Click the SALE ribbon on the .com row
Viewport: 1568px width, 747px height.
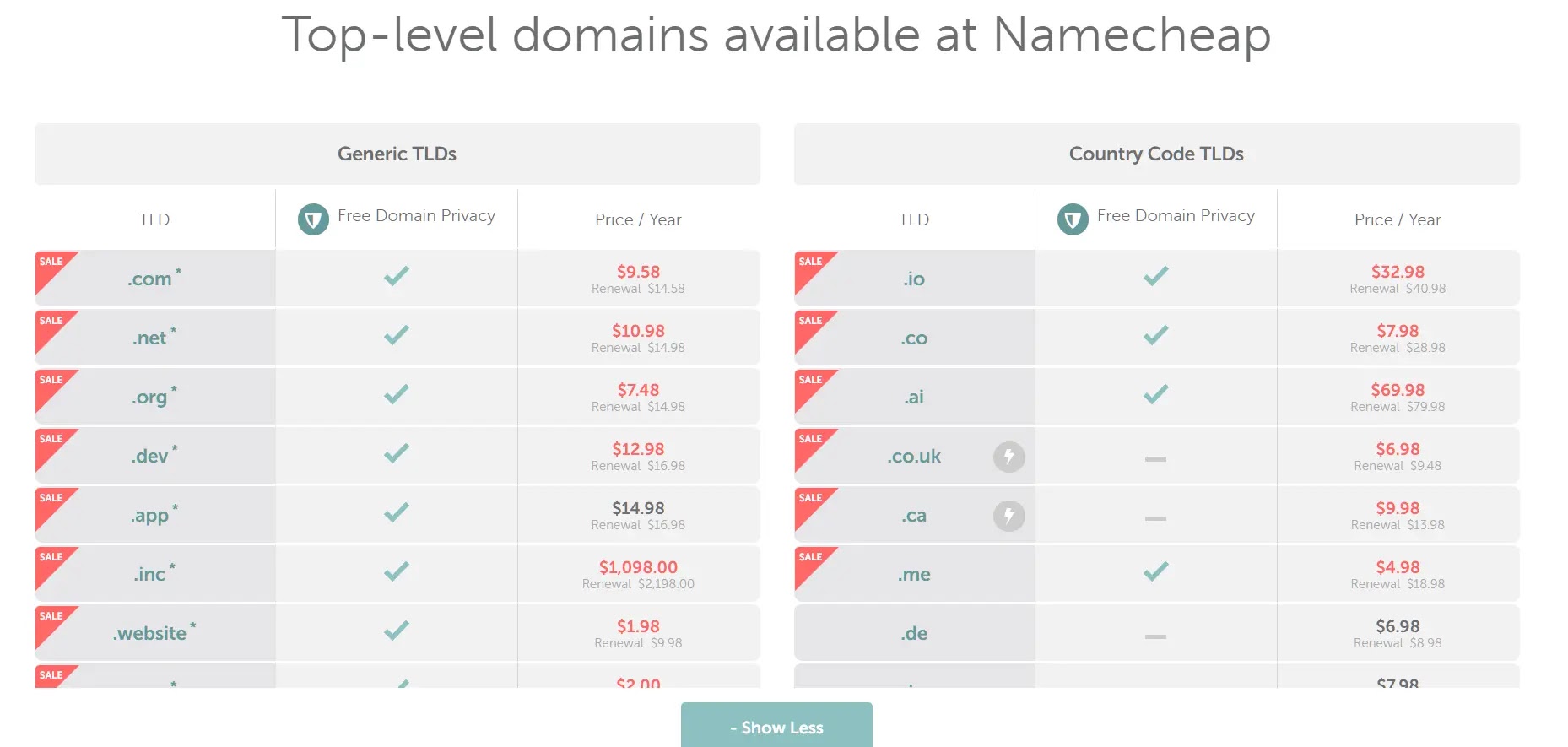click(x=52, y=267)
